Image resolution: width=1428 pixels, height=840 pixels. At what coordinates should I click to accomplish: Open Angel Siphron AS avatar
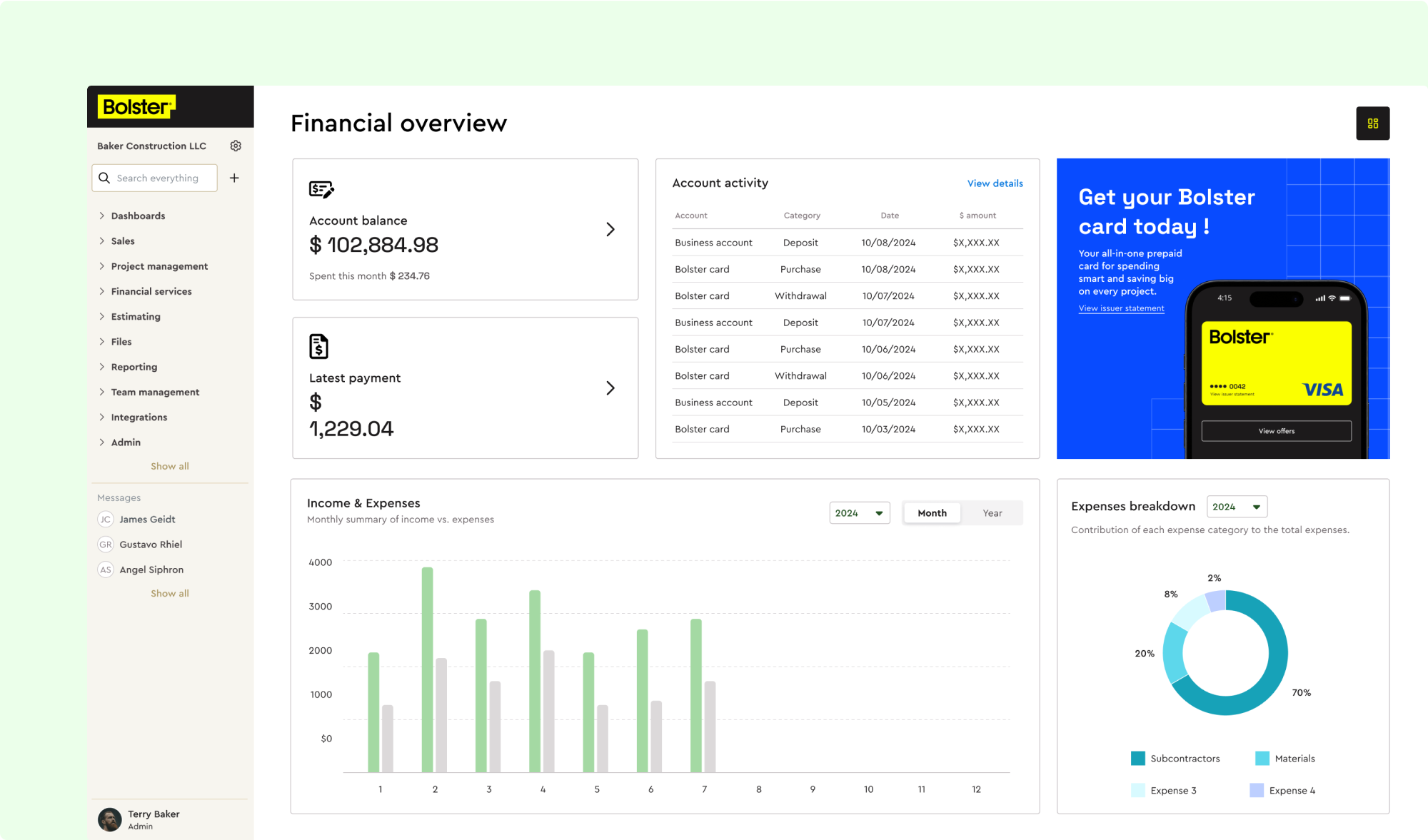[106, 569]
